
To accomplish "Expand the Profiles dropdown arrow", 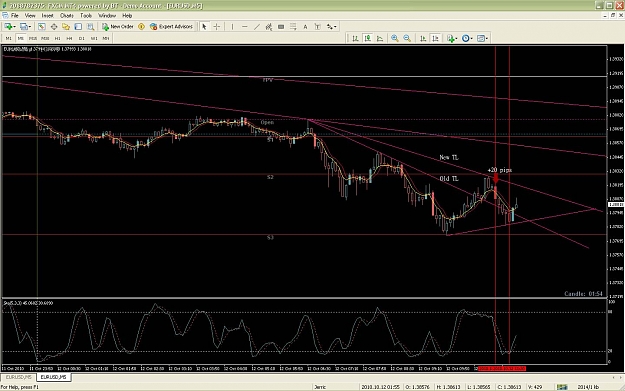I will (x=31, y=27).
